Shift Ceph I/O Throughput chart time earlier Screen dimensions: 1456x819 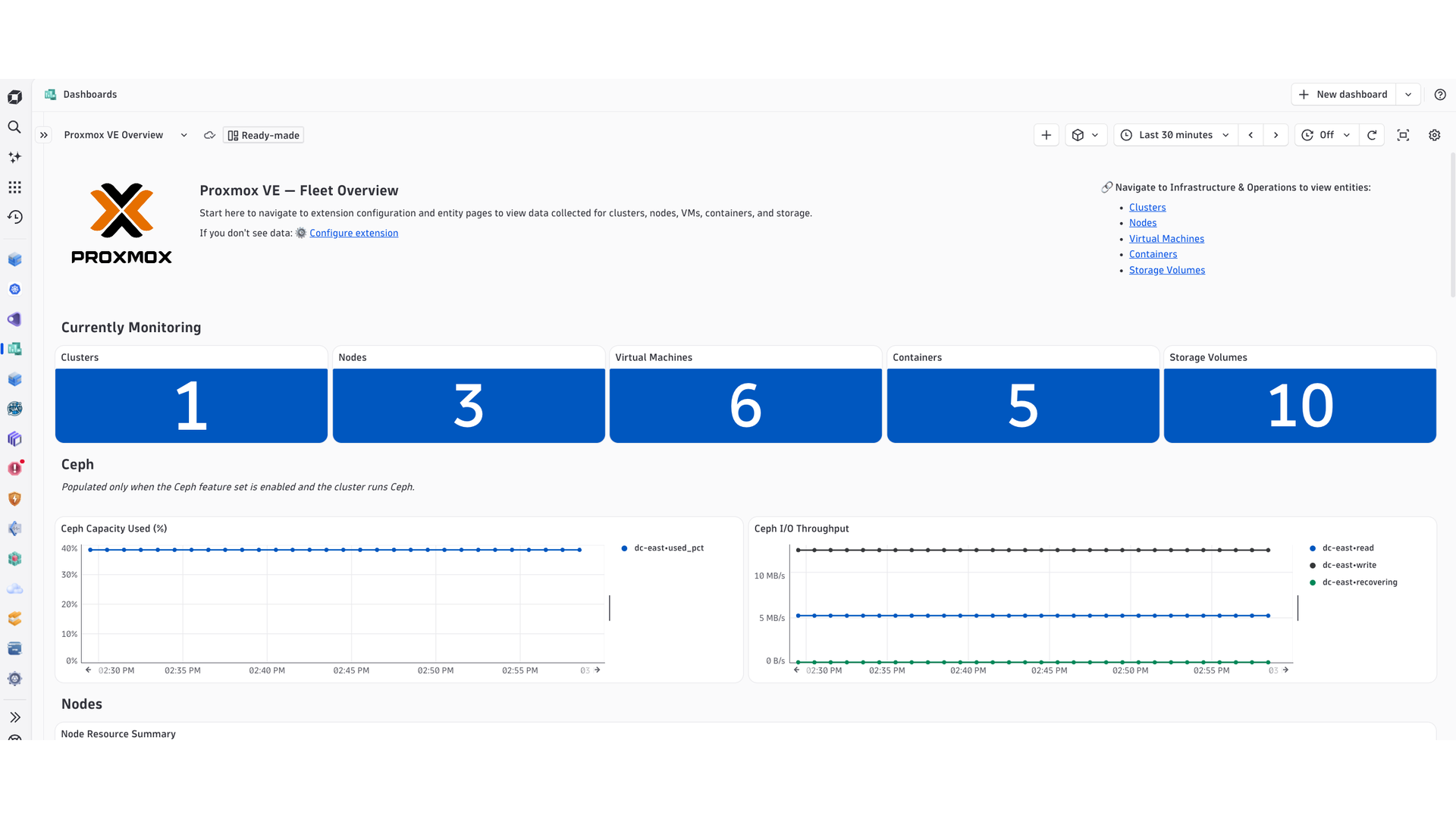pyautogui.click(x=796, y=670)
